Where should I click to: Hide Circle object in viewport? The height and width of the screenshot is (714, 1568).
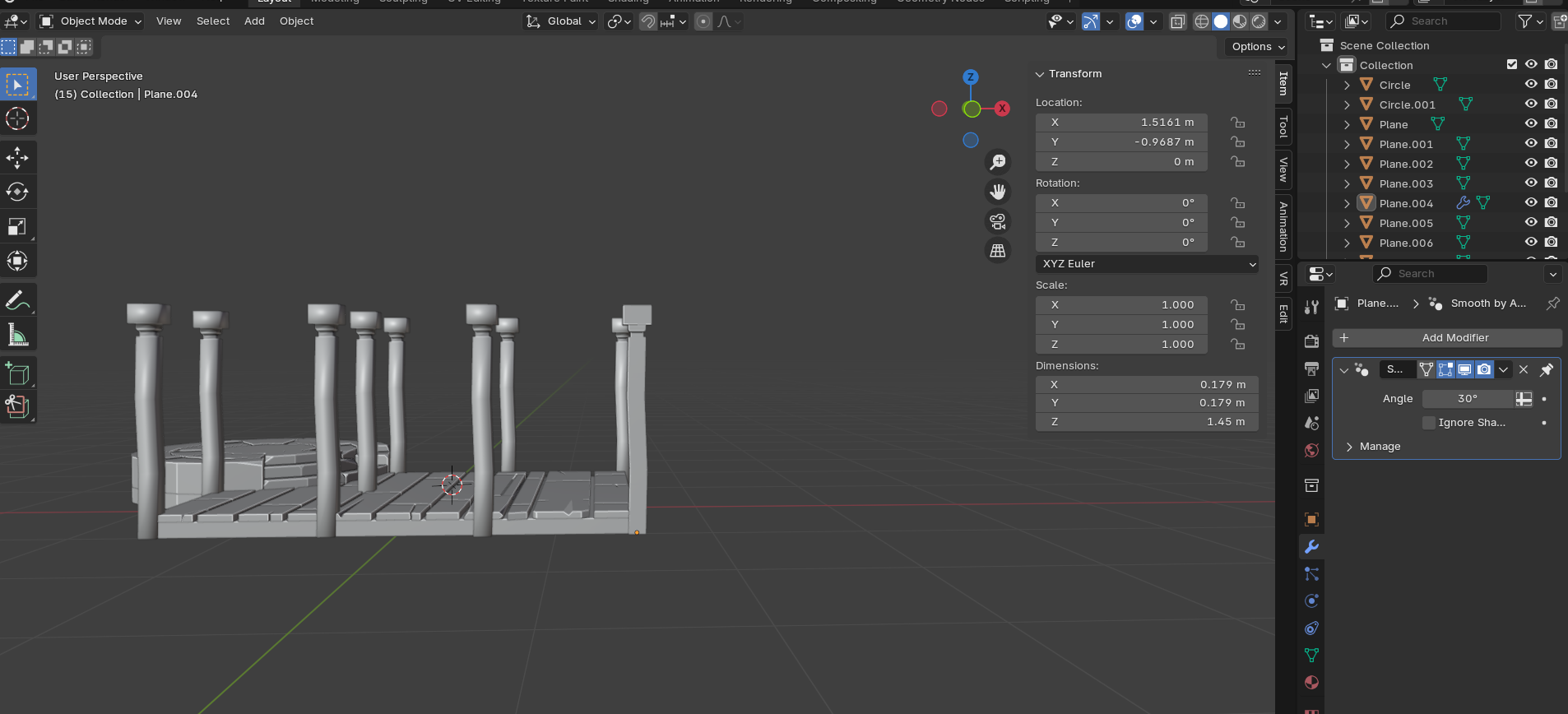(1531, 84)
